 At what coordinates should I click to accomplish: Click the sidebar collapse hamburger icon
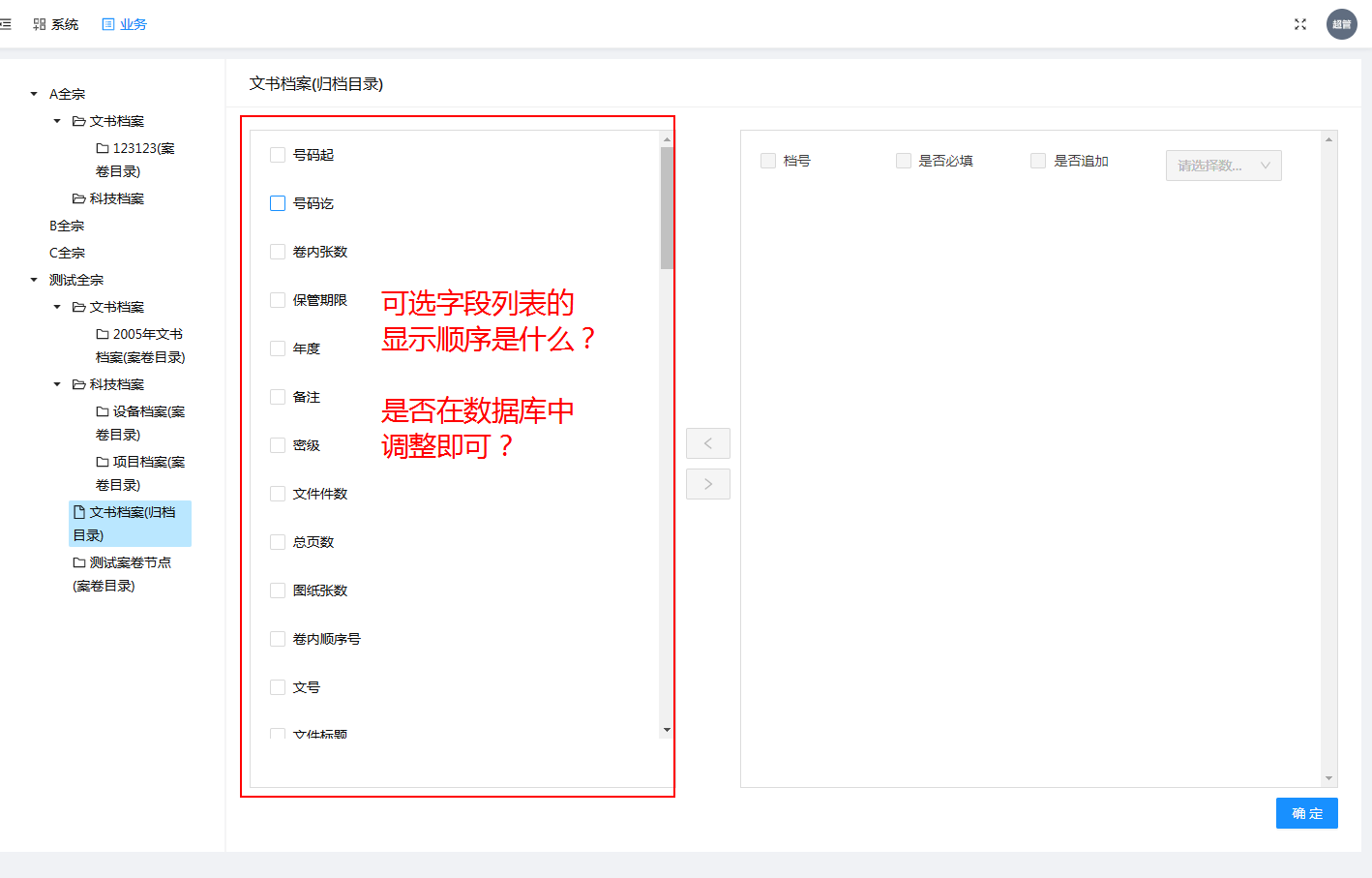[6, 24]
